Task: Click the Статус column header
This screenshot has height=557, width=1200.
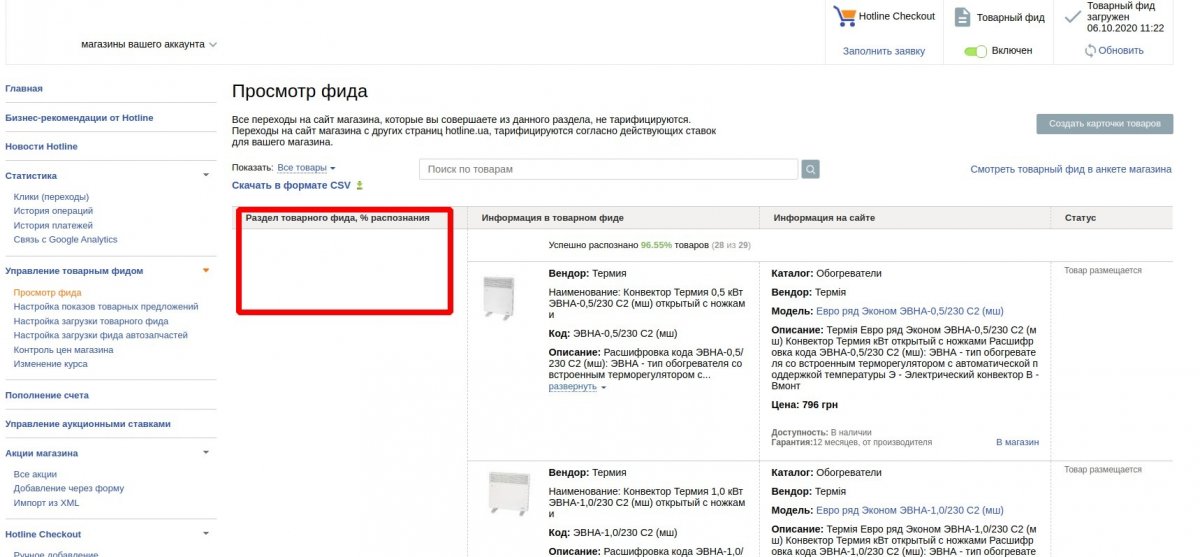Action: click(x=1081, y=217)
